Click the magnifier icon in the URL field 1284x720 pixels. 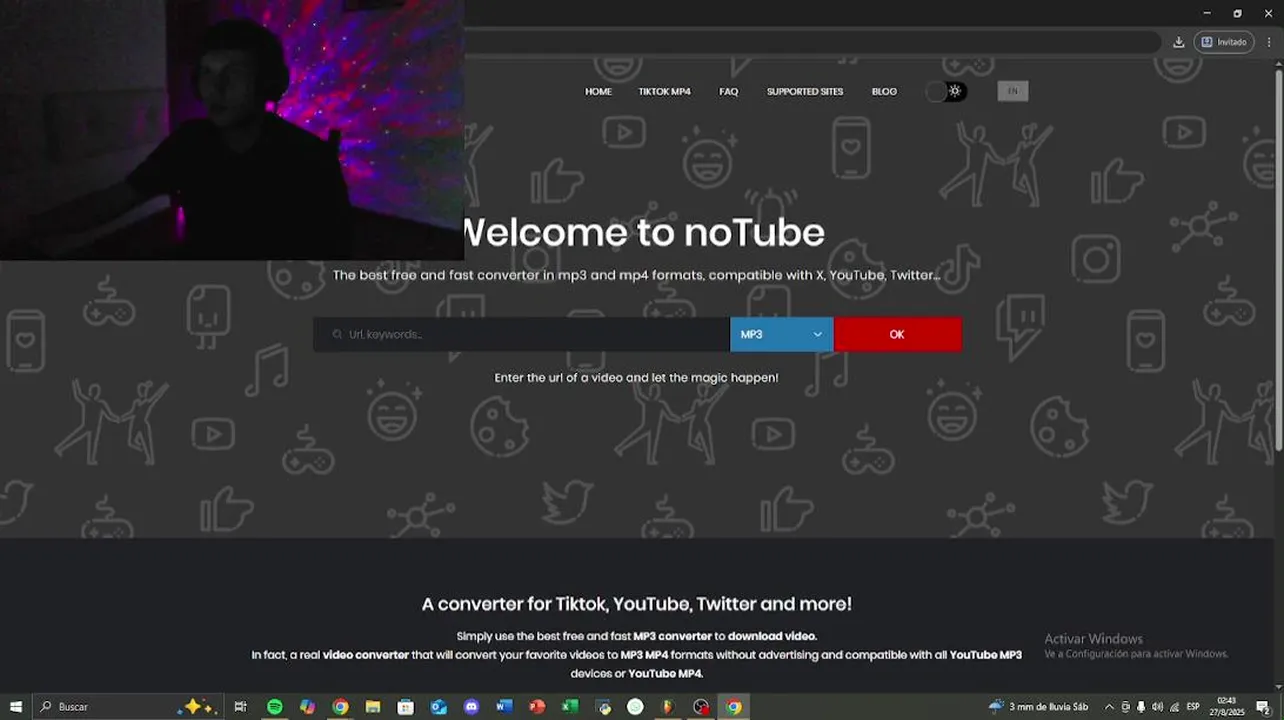(x=338, y=335)
